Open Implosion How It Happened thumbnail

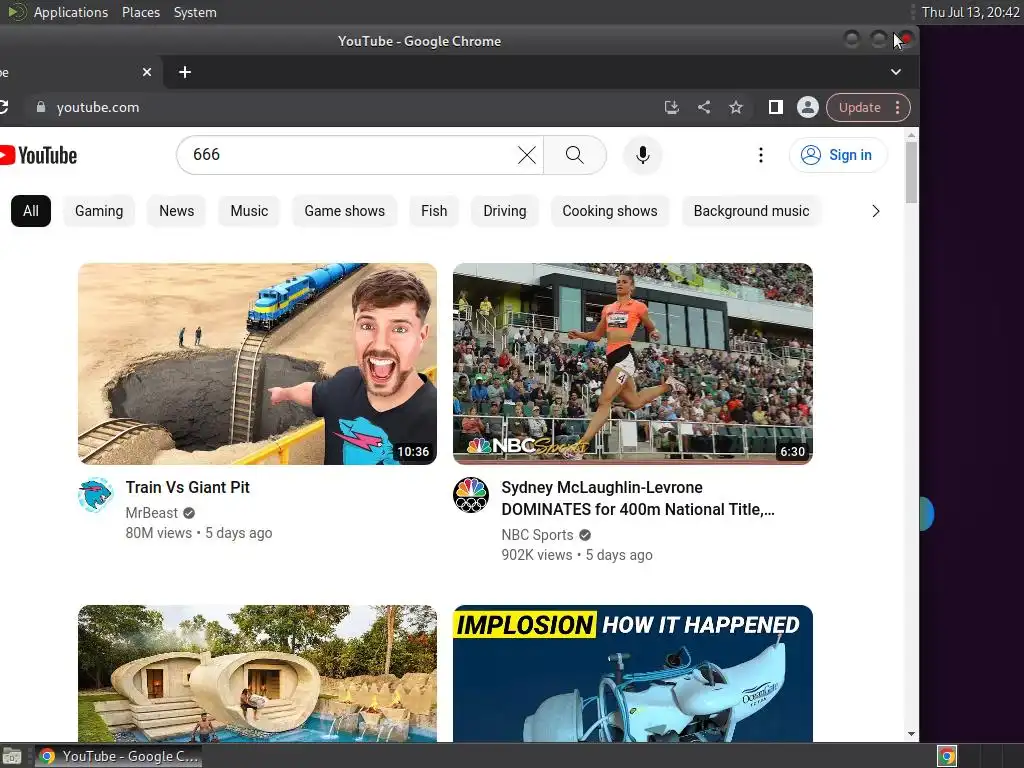click(x=633, y=673)
